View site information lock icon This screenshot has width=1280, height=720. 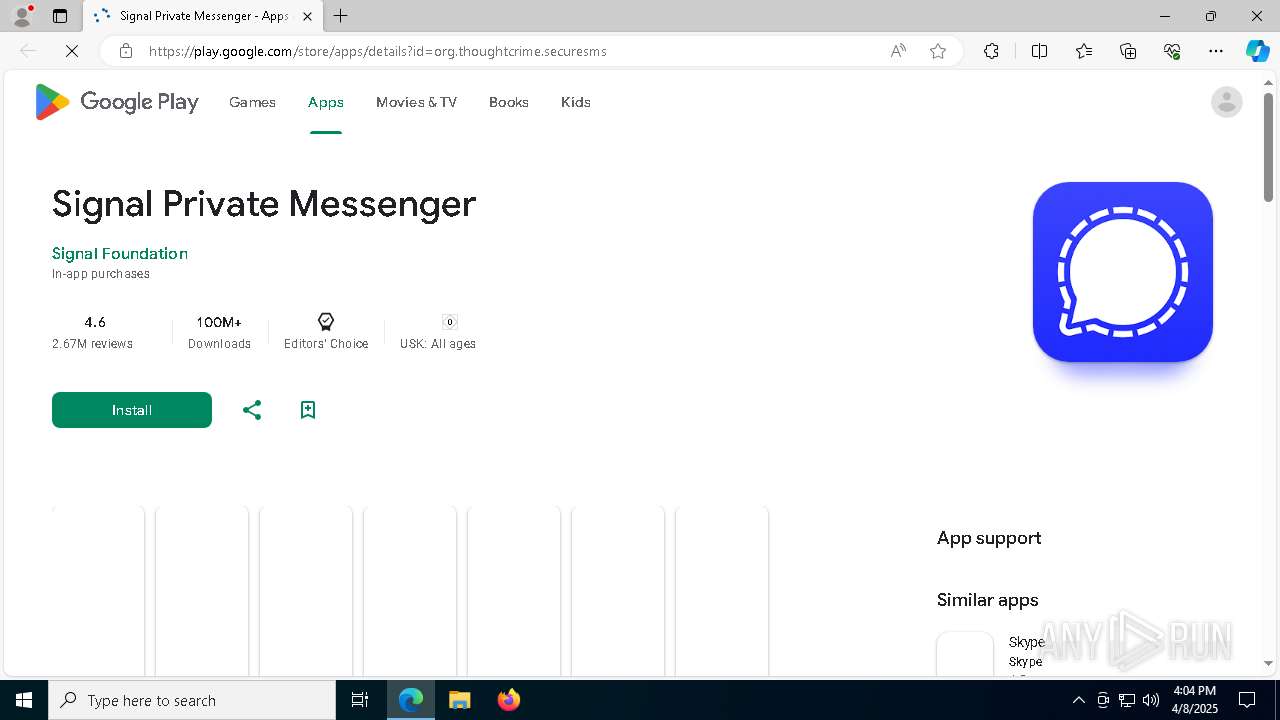coord(126,51)
